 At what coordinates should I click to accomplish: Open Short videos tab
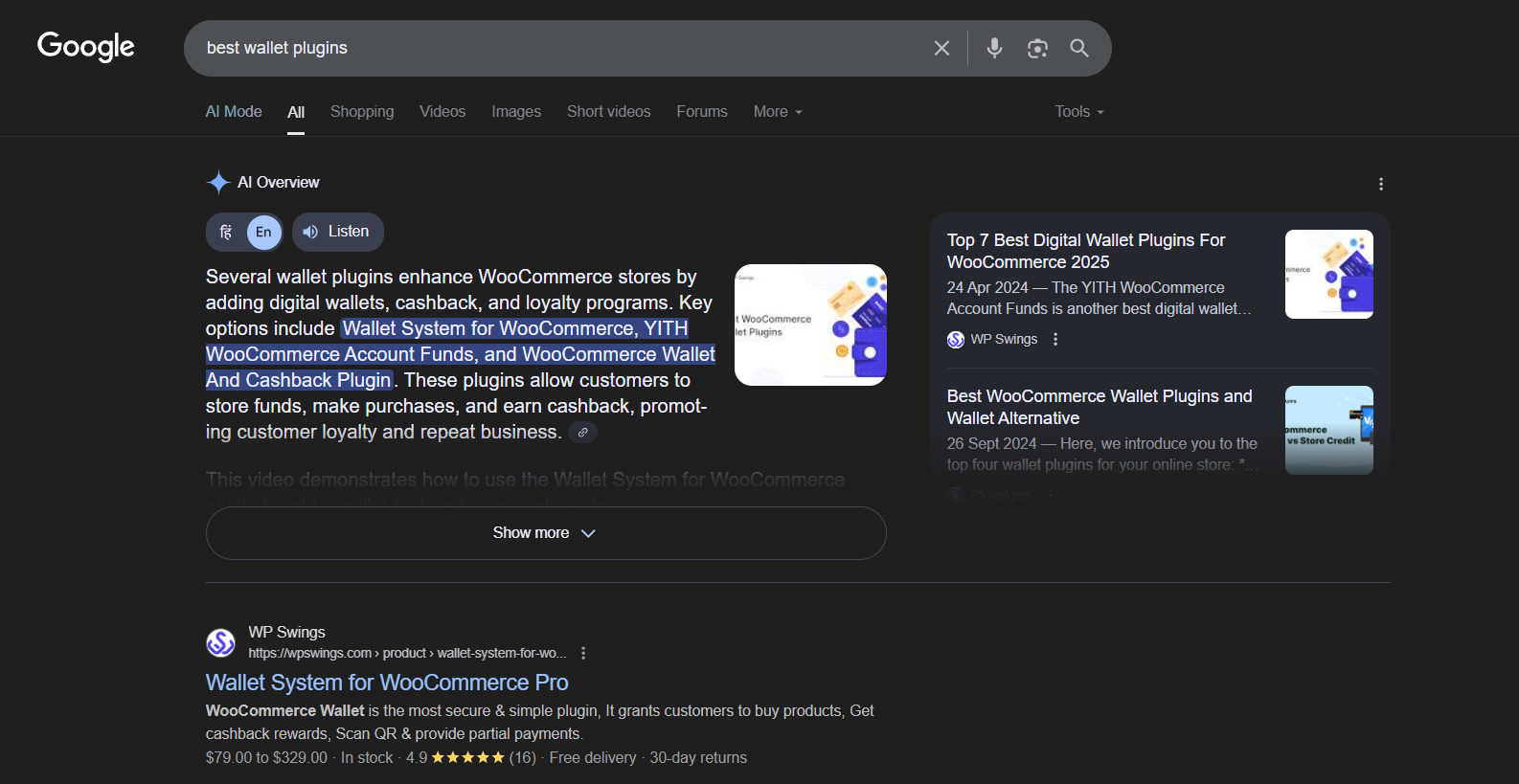pyautogui.click(x=609, y=112)
